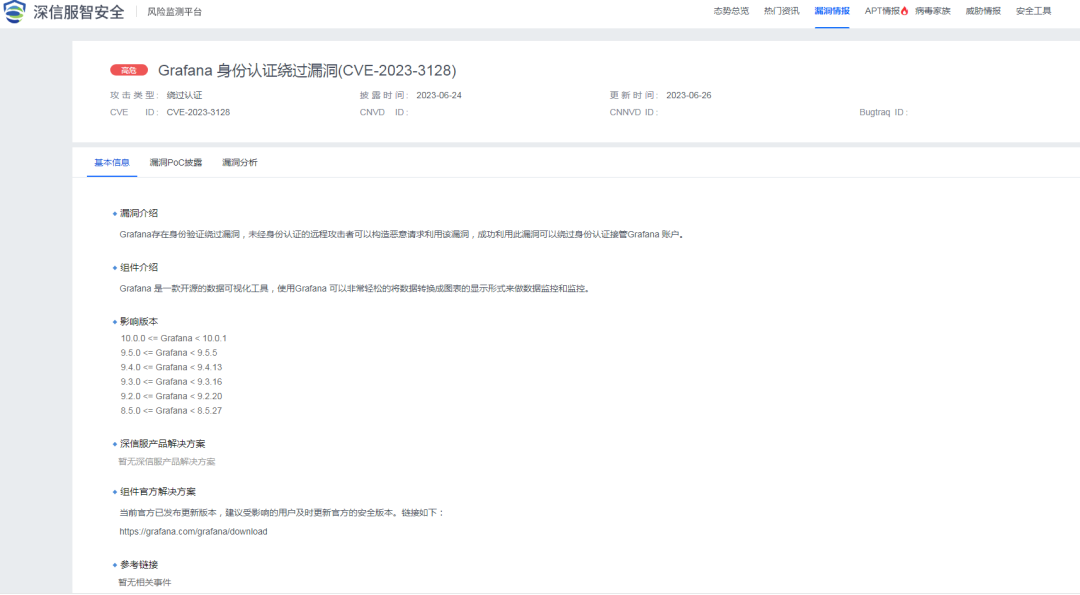Click the disclosure date 2023-06-24
The image size is (1080, 595).
click(x=439, y=95)
